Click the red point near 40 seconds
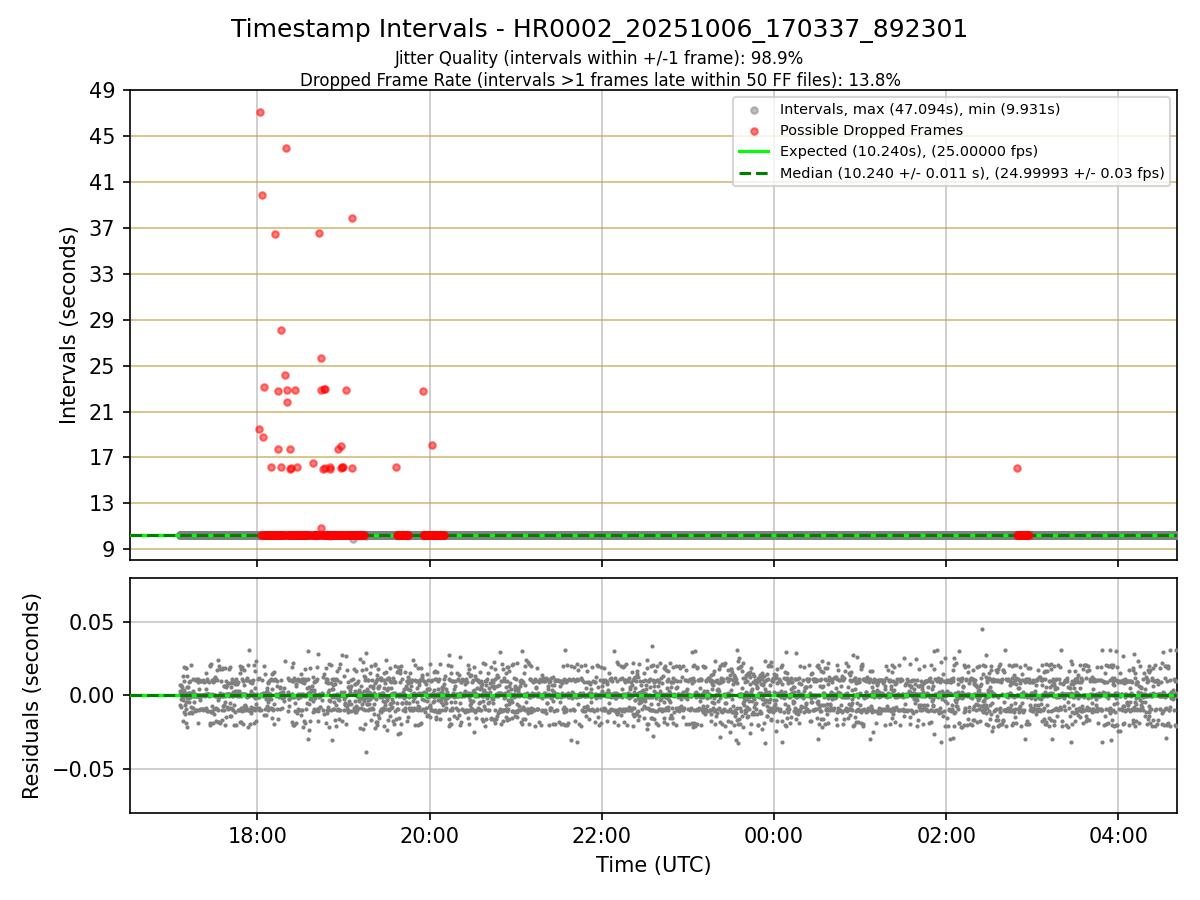The image size is (1200, 900). pos(262,195)
